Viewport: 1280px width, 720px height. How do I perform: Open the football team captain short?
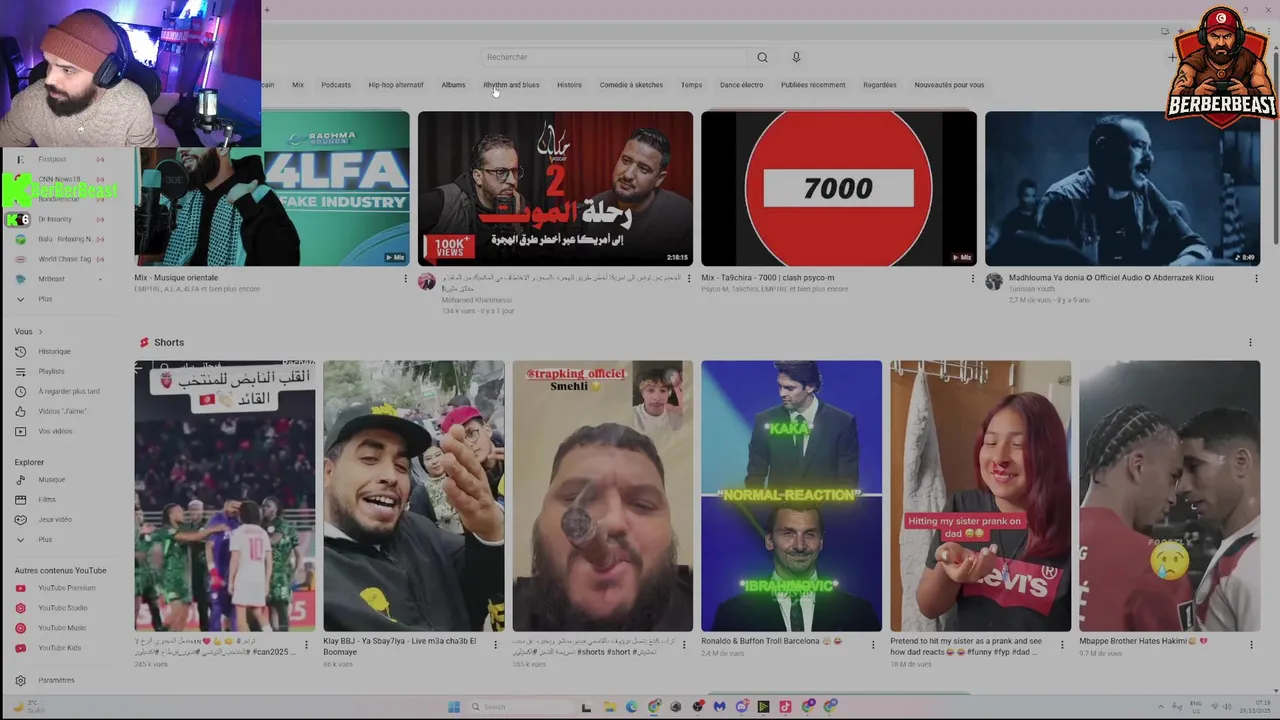pos(225,496)
